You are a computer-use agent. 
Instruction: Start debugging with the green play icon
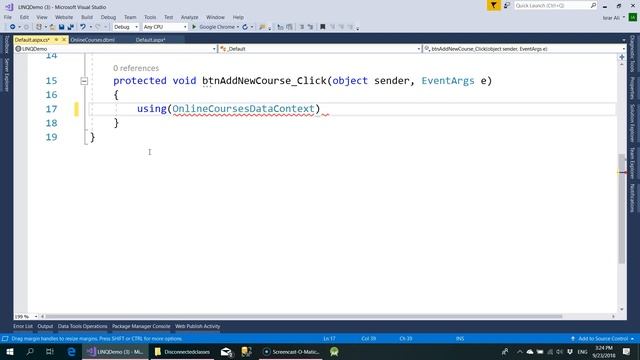click(x=194, y=27)
